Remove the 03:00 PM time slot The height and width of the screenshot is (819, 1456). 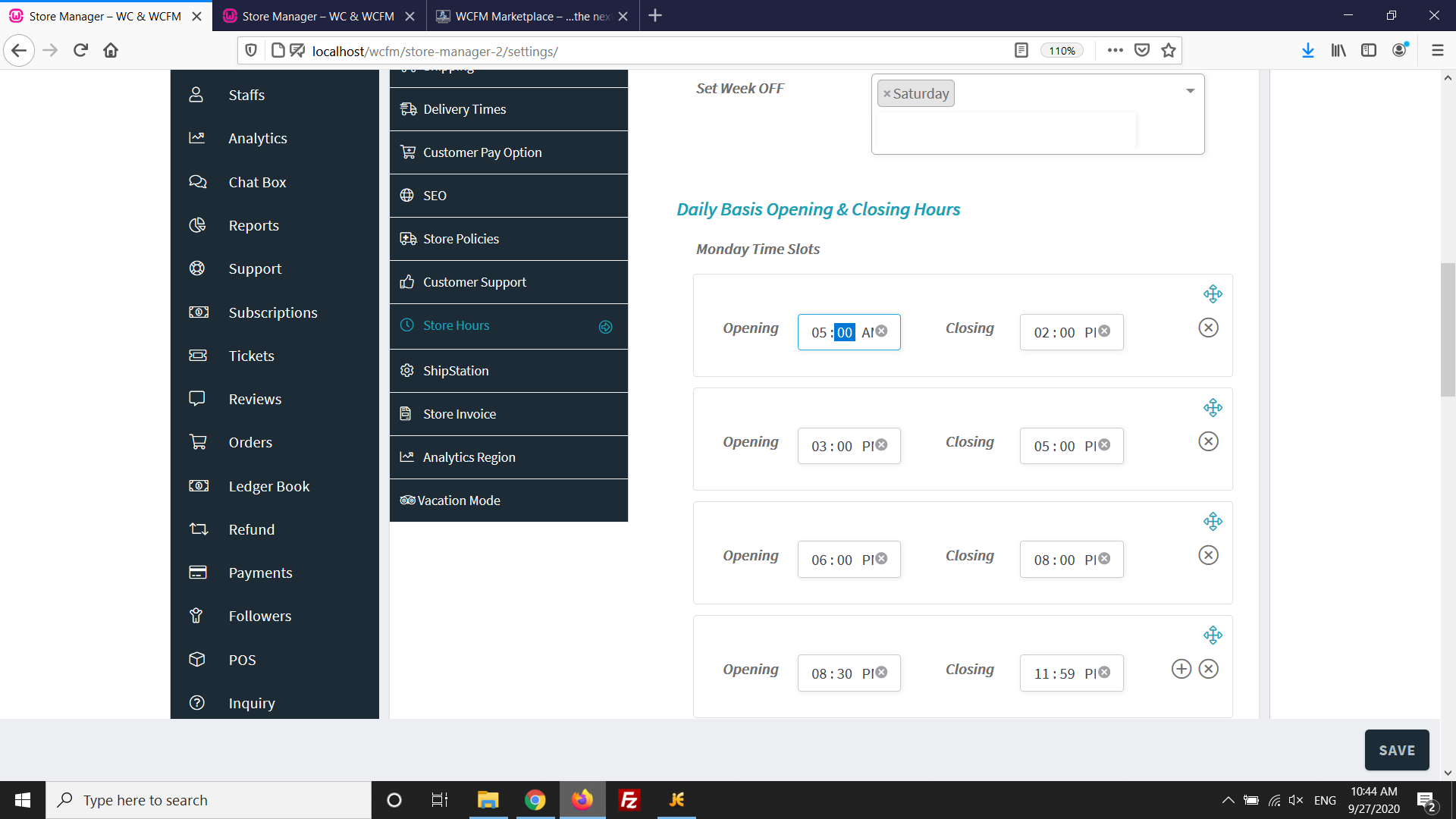(x=1209, y=441)
